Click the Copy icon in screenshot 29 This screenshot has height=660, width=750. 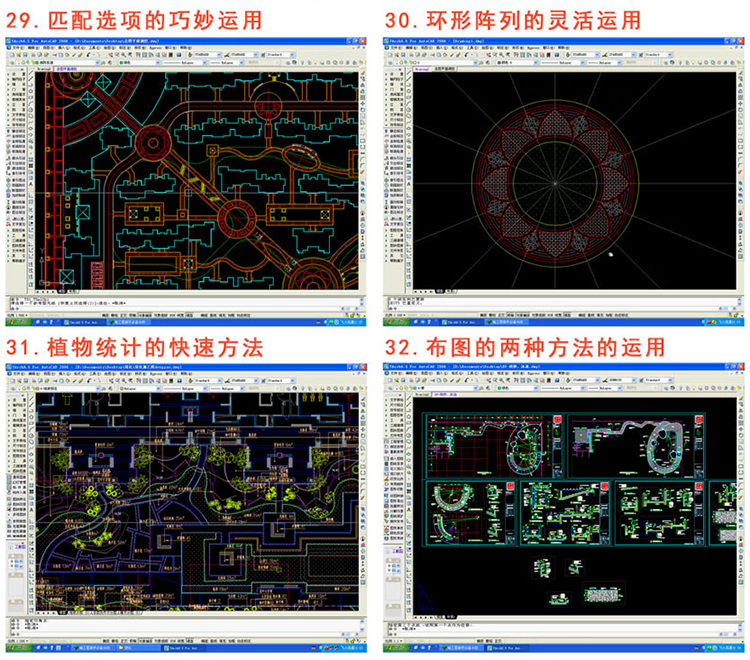[x=61, y=55]
